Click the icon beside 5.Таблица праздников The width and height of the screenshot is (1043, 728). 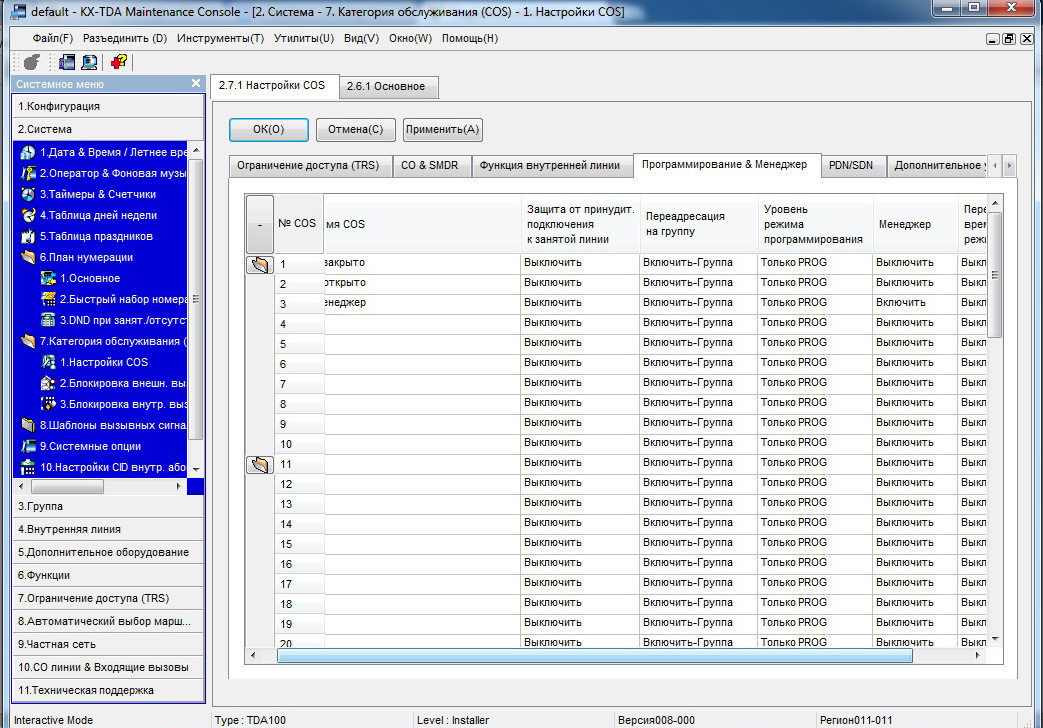click(28, 236)
